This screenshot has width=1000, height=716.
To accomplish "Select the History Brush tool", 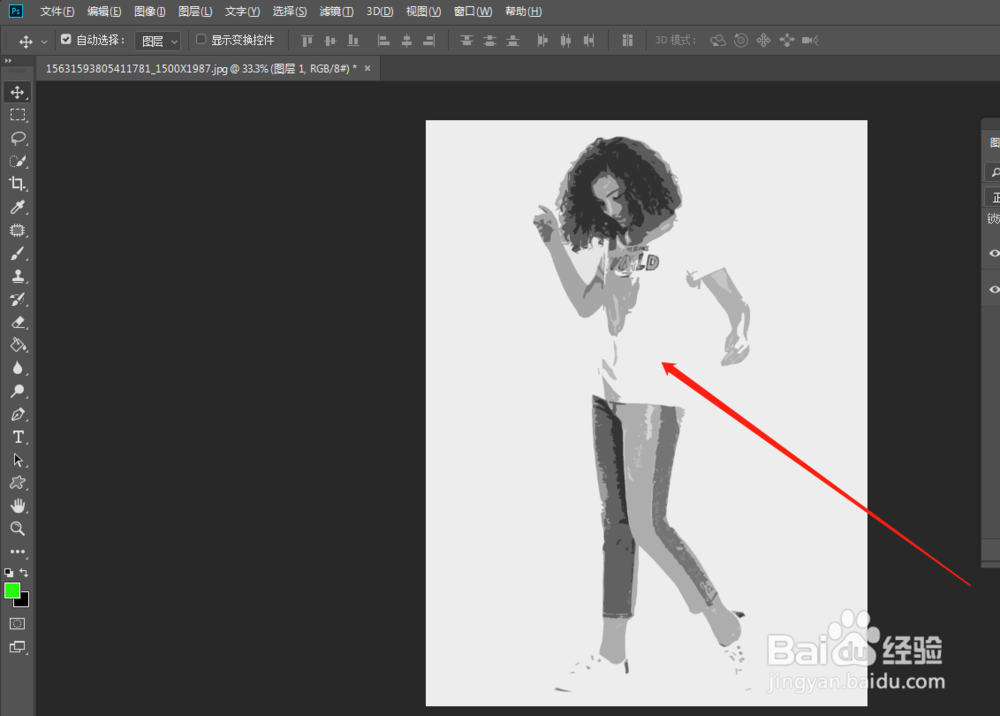I will tap(17, 299).
